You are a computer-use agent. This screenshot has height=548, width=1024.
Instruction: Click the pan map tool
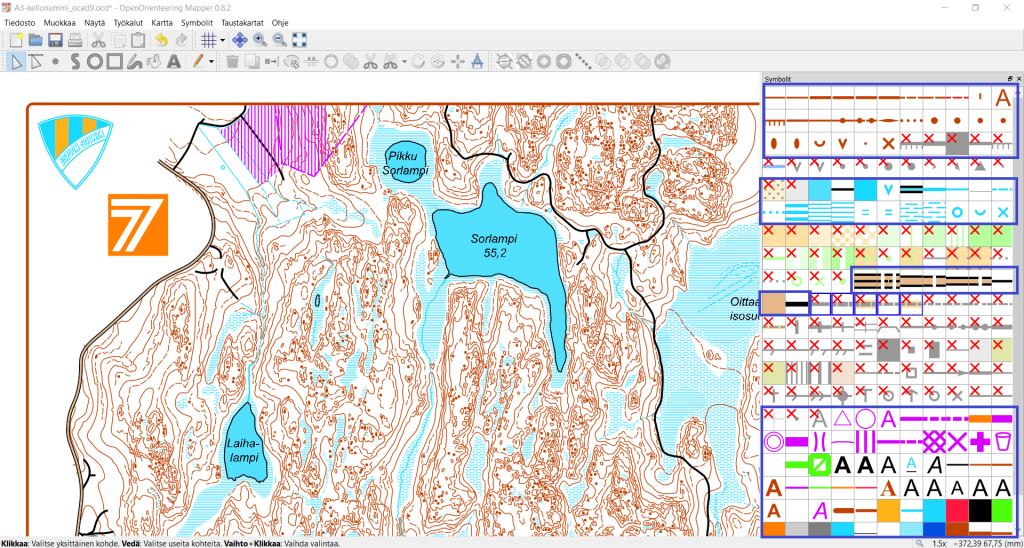(240, 40)
